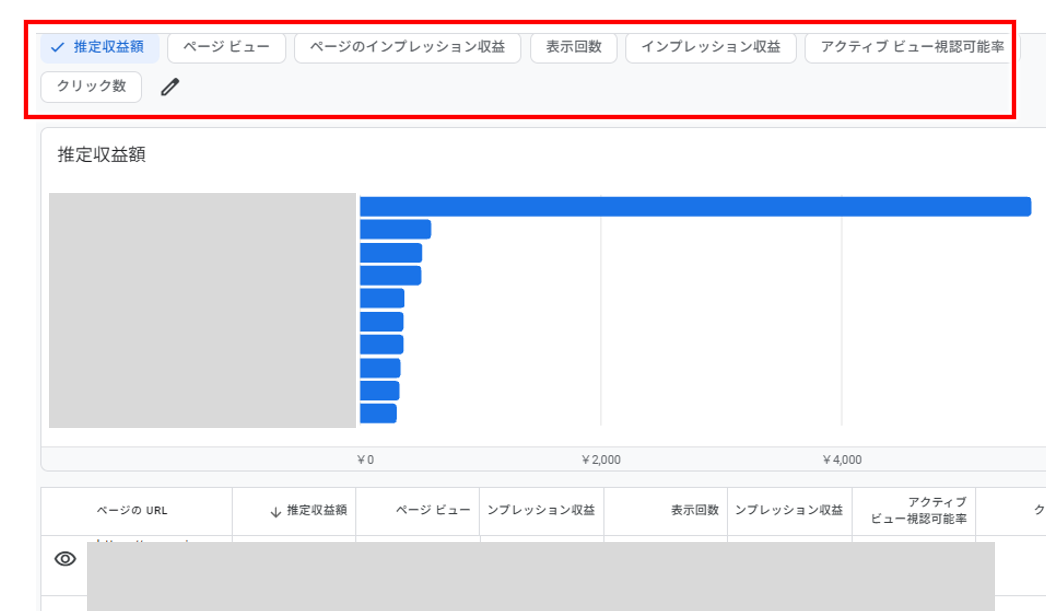Click the second bar in the chart
The width and height of the screenshot is (1046, 611).
tap(395, 229)
